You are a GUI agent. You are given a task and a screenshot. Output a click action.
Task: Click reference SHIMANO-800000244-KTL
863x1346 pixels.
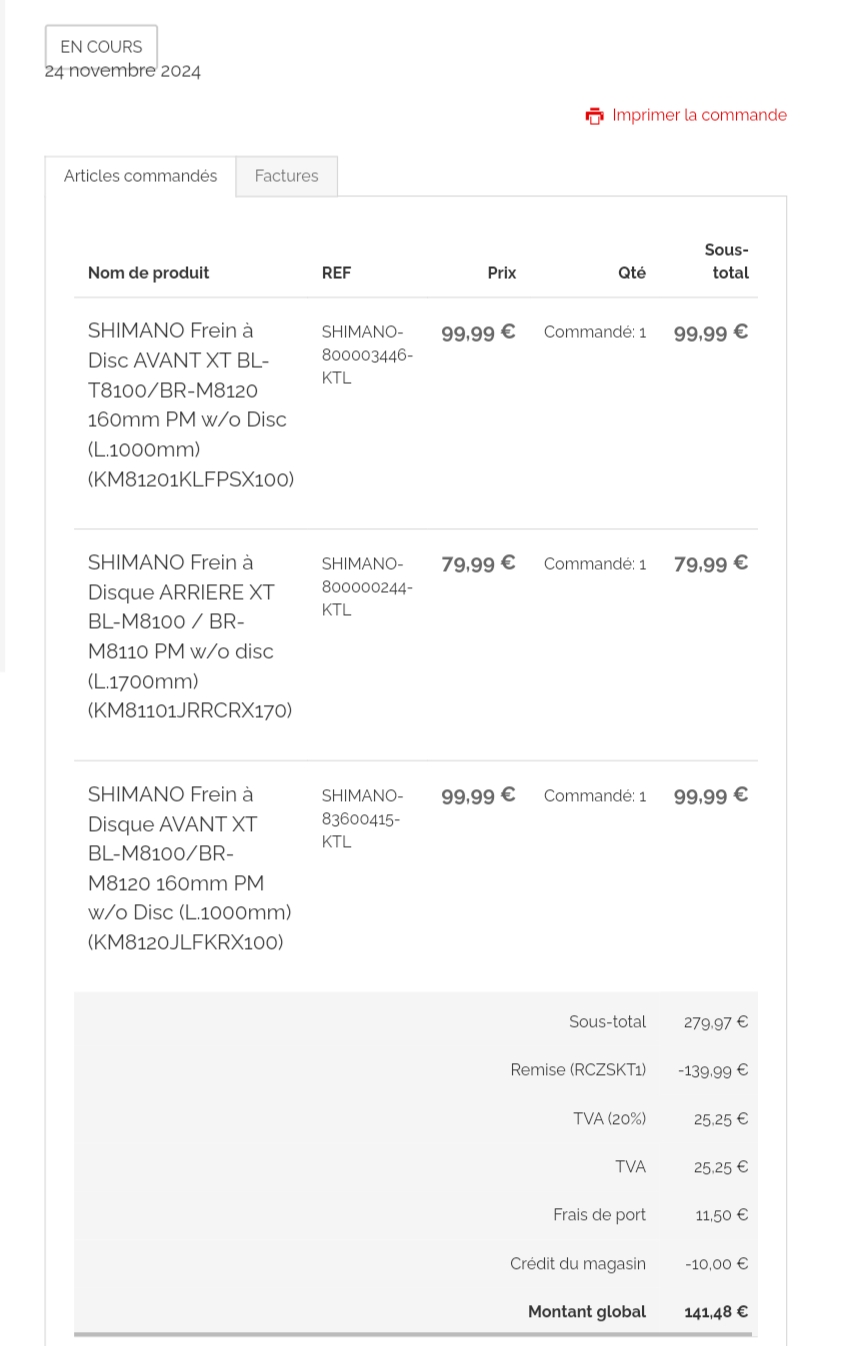click(367, 587)
